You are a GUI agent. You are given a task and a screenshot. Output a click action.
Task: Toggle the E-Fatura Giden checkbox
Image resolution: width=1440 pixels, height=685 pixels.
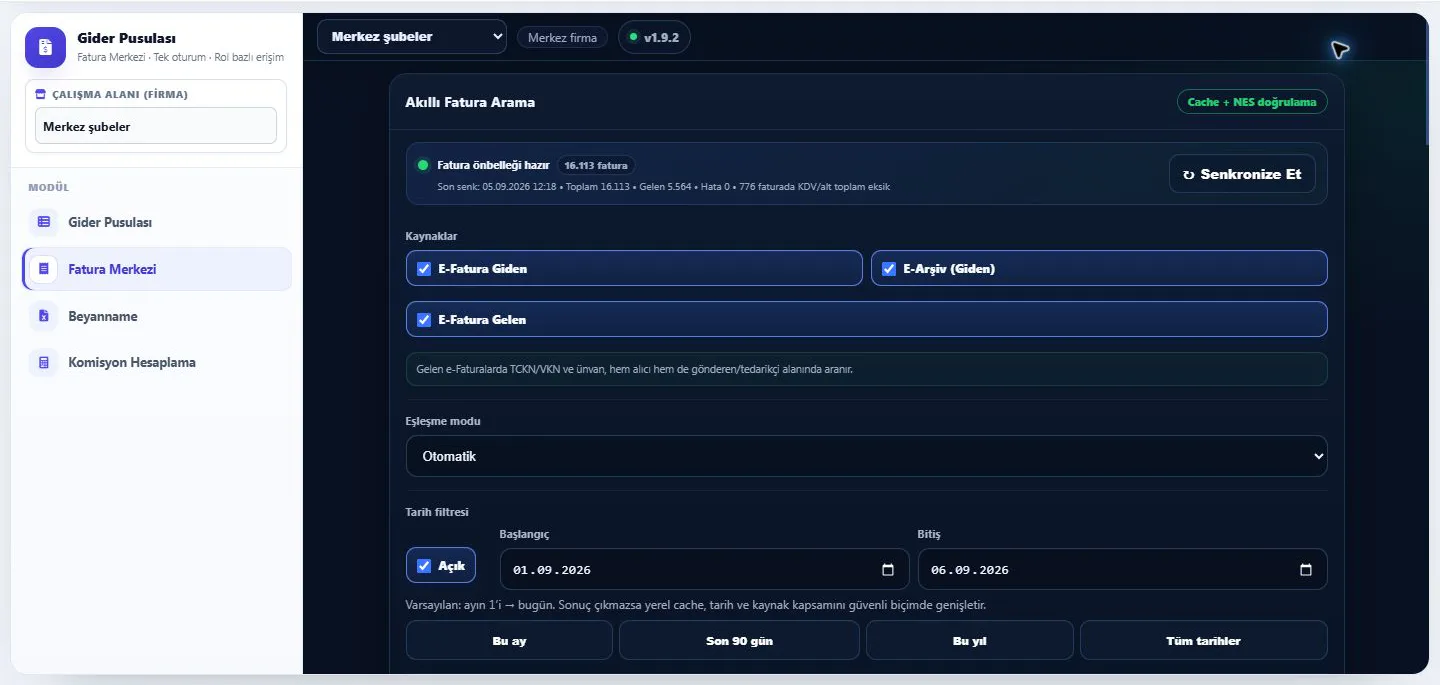(x=424, y=269)
